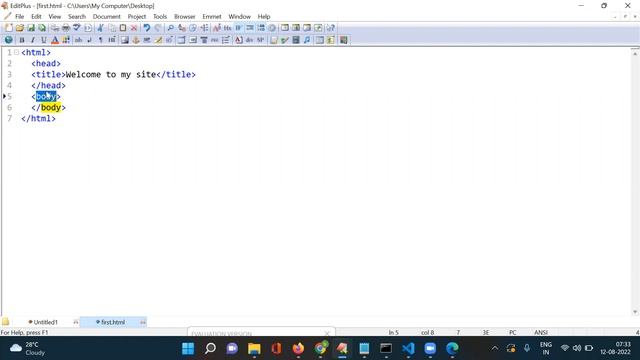Delete selection with the red X icon

[x=133, y=28]
